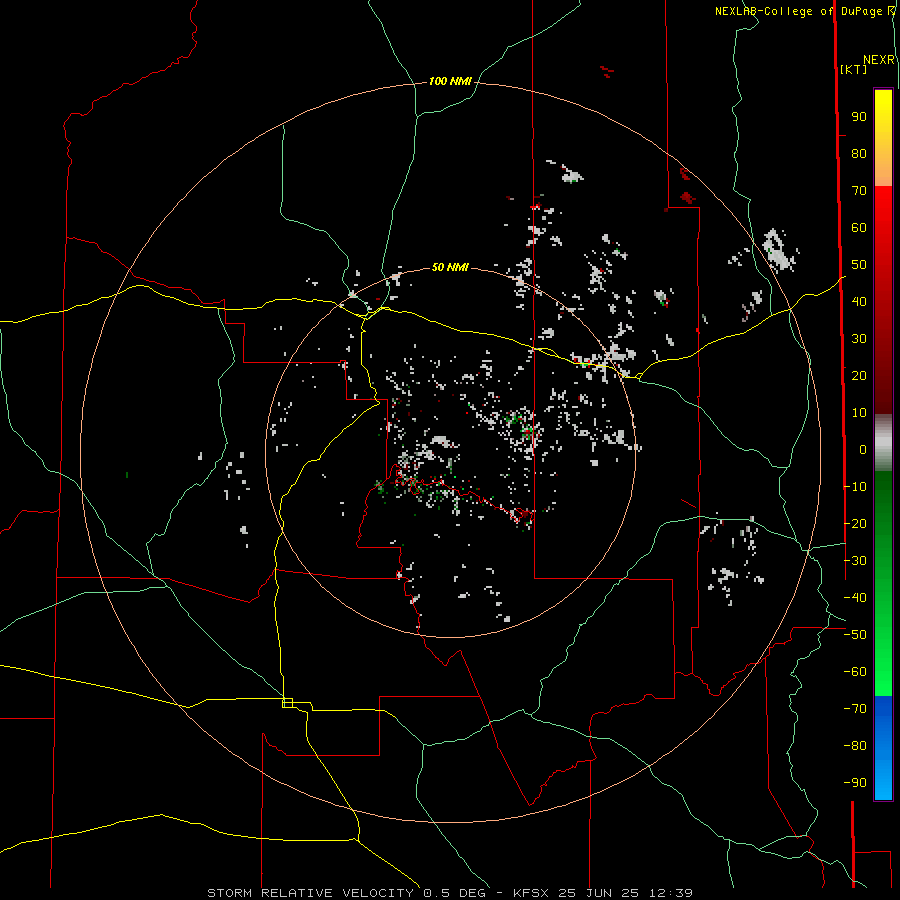Click the KFSX radar site identifier
Image resolution: width=900 pixels, height=900 pixels.
(533, 893)
